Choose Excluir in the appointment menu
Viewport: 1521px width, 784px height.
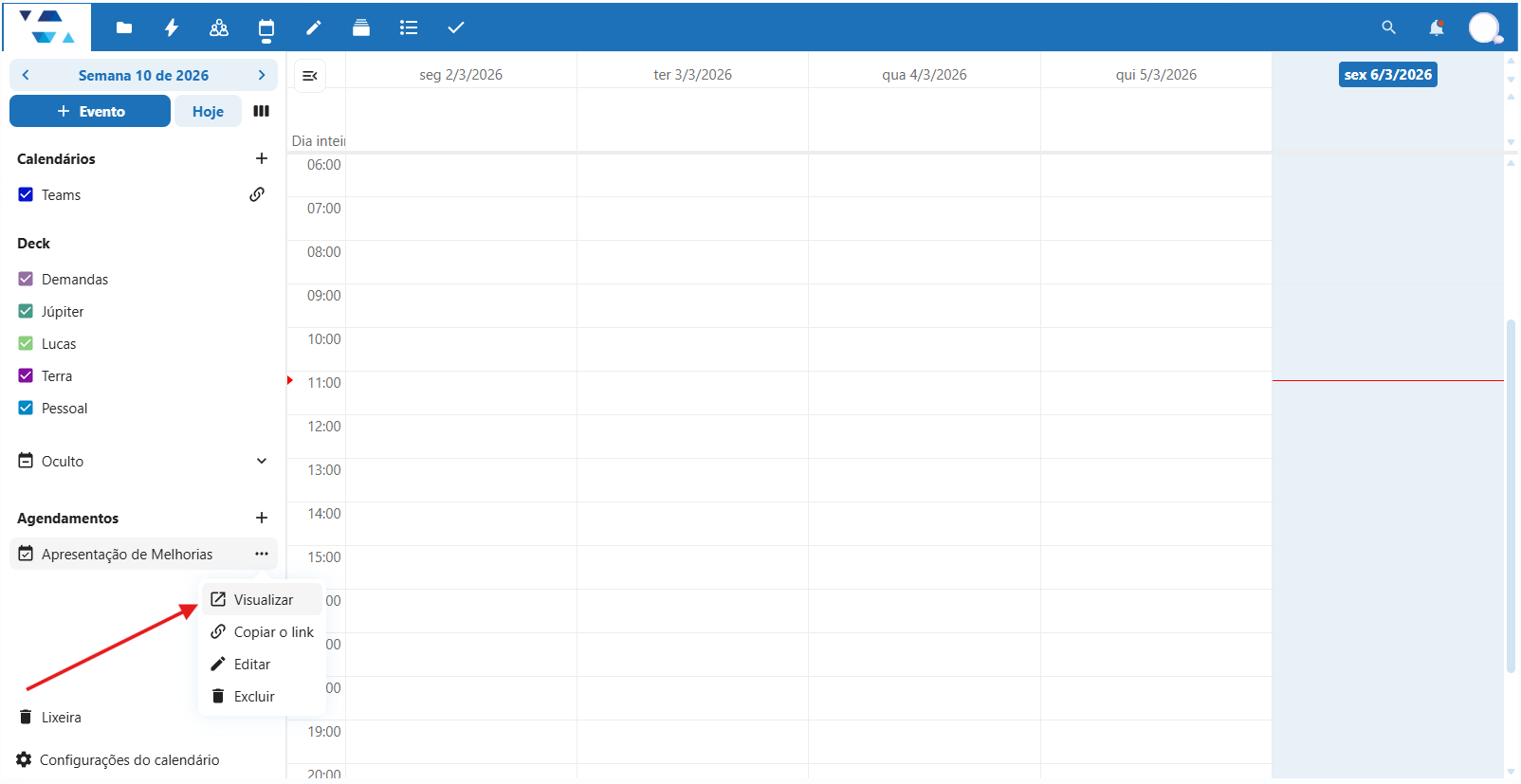pyautogui.click(x=253, y=697)
